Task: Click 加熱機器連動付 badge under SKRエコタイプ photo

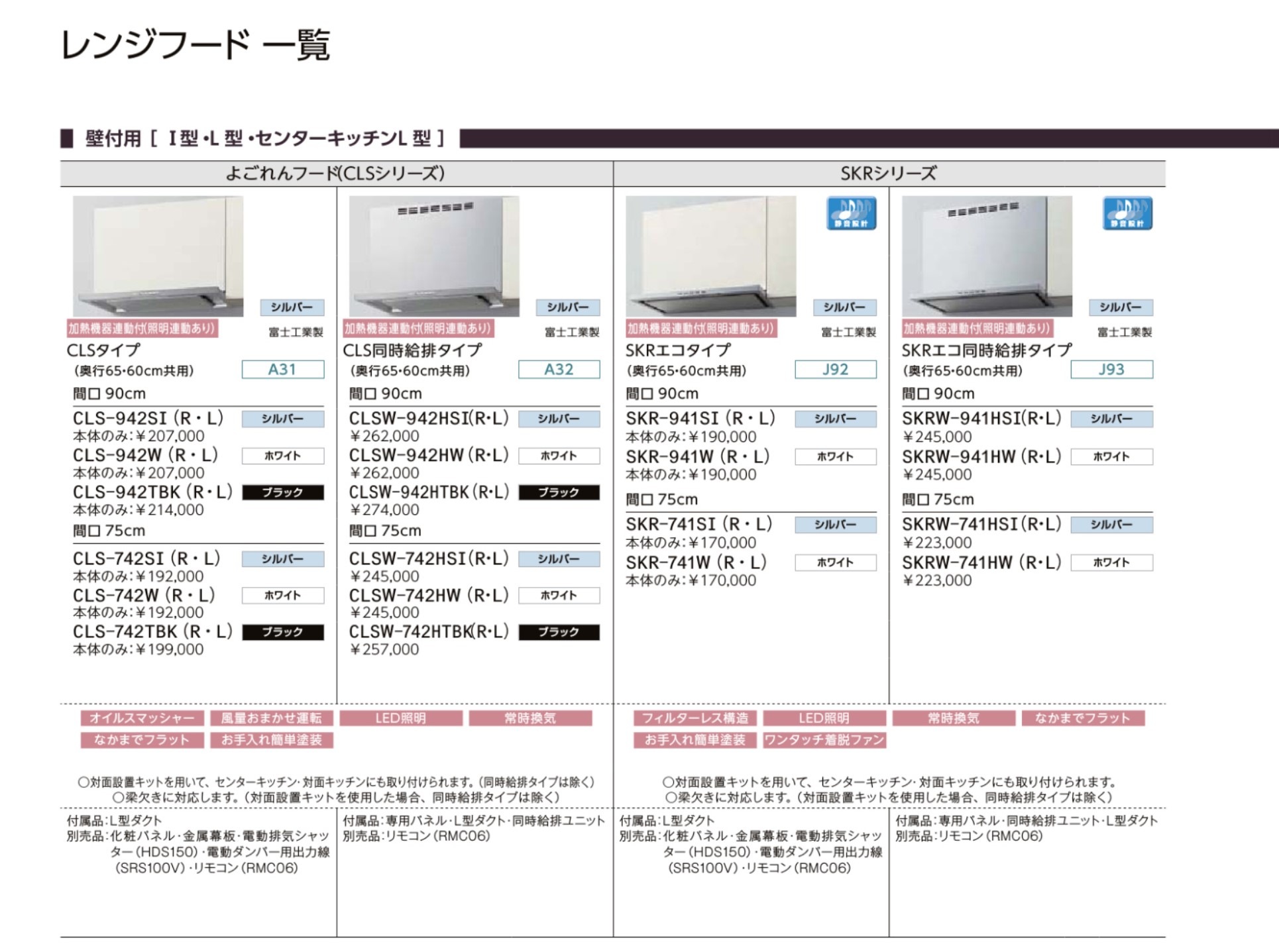Action: 700,328
